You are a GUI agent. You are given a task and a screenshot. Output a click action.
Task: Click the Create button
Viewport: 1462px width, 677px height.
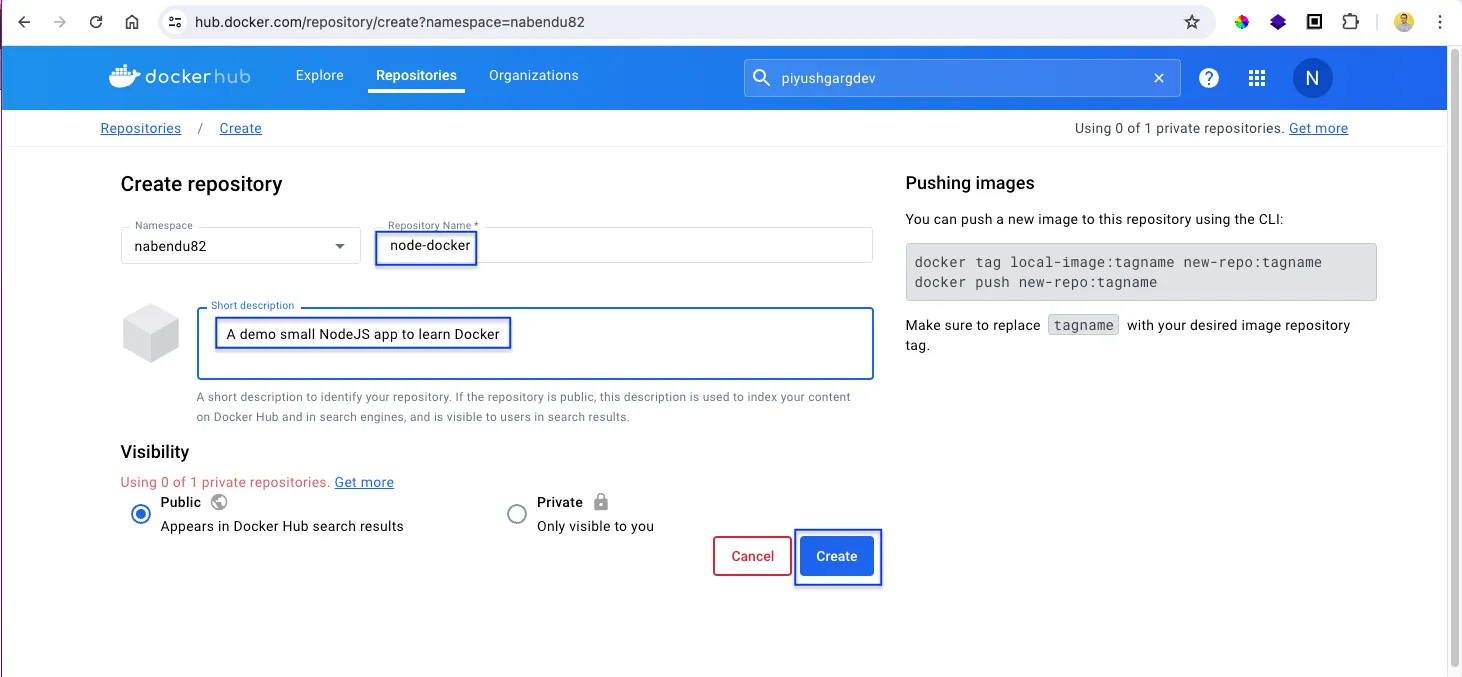pyautogui.click(x=837, y=556)
